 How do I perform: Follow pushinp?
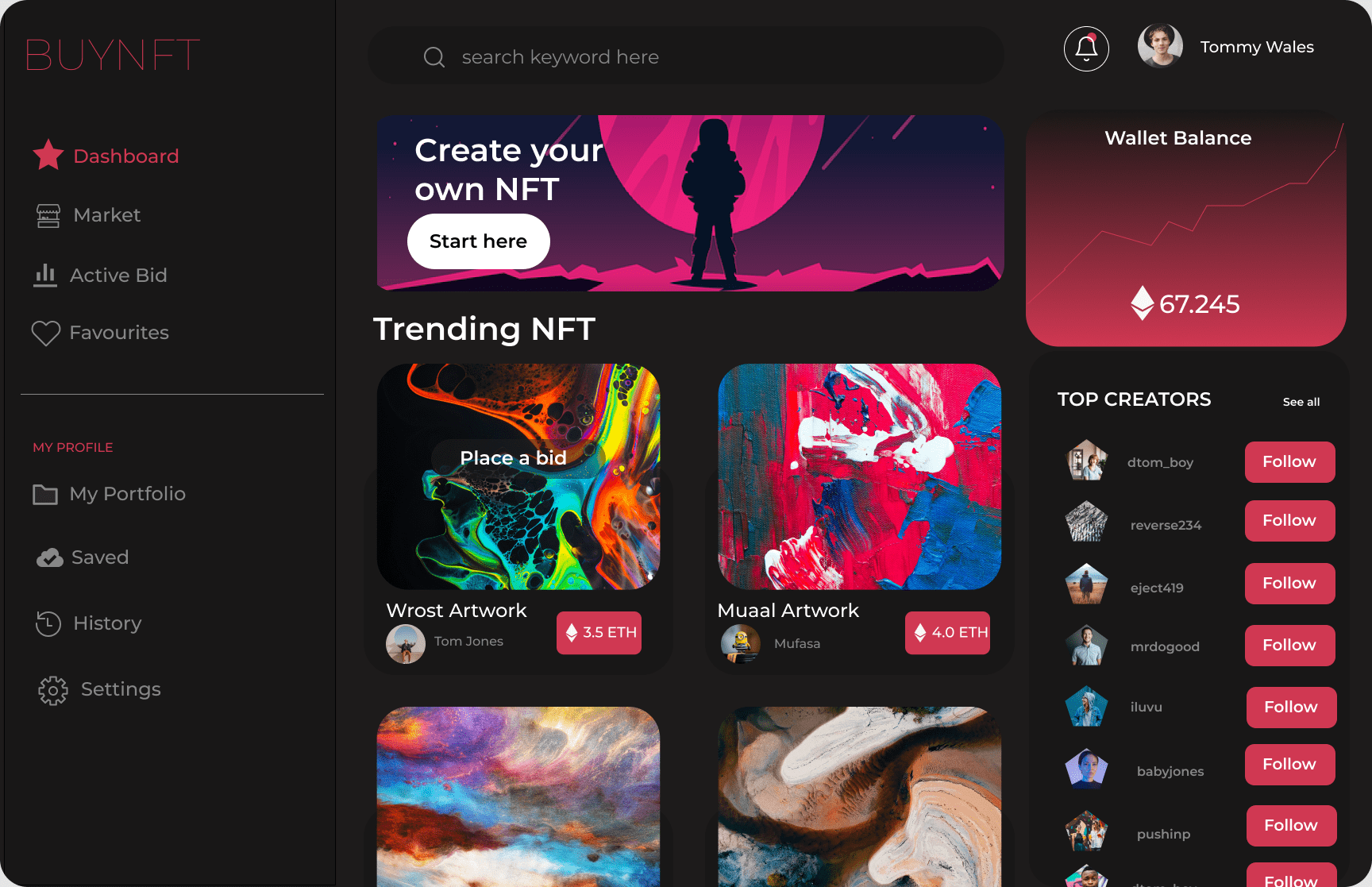[x=1291, y=826]
